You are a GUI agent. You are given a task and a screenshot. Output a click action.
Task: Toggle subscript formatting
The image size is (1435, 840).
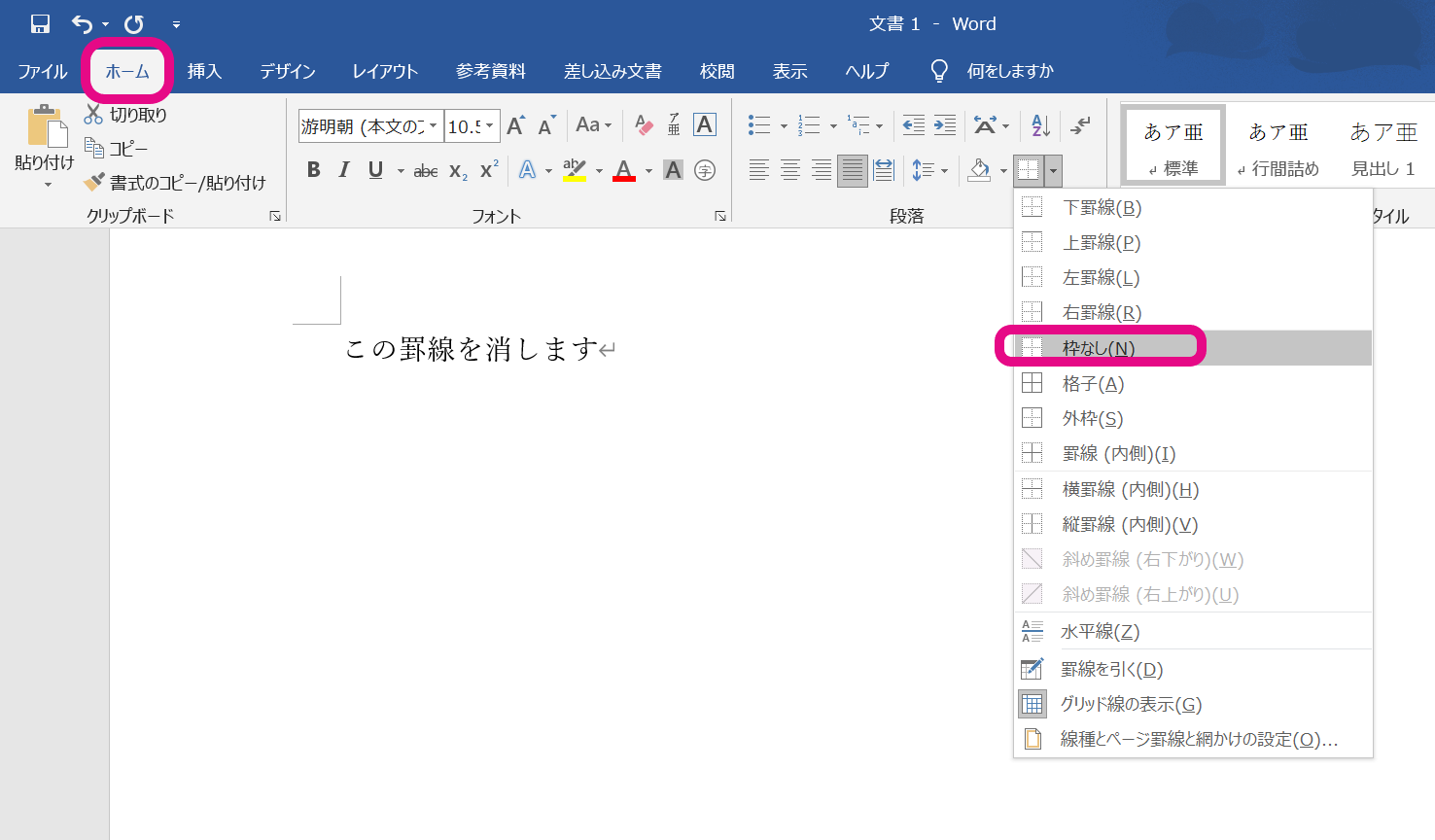(458, 171)
